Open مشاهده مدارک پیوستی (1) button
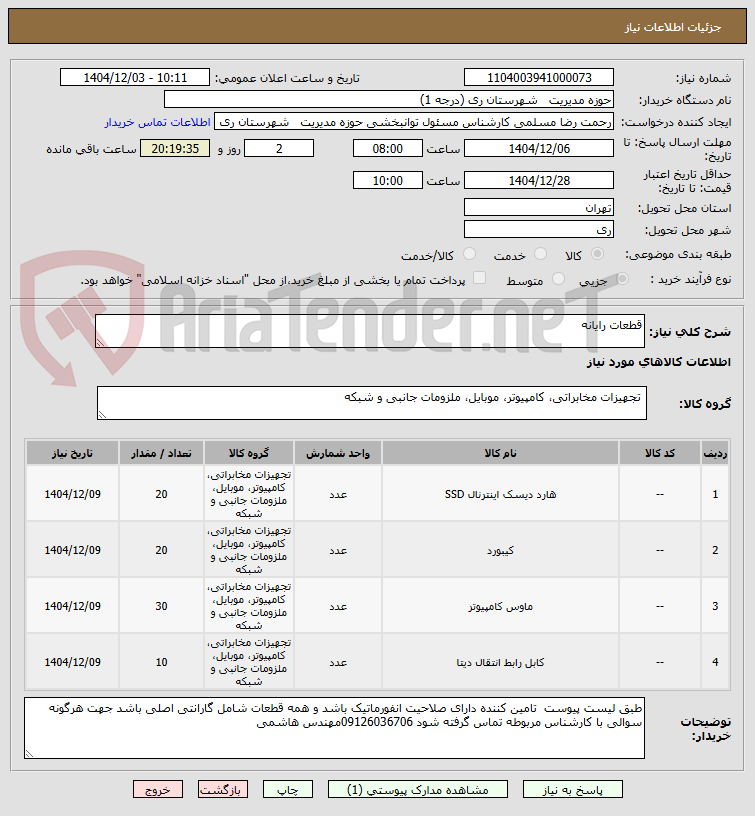The height and width of the screenshot is (816, 755). pyautogui.click(x=418, y=789)
